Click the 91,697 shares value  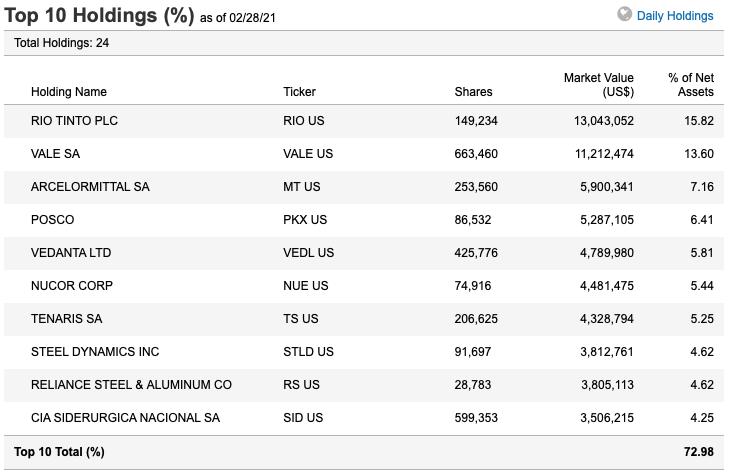coord(473,352)
